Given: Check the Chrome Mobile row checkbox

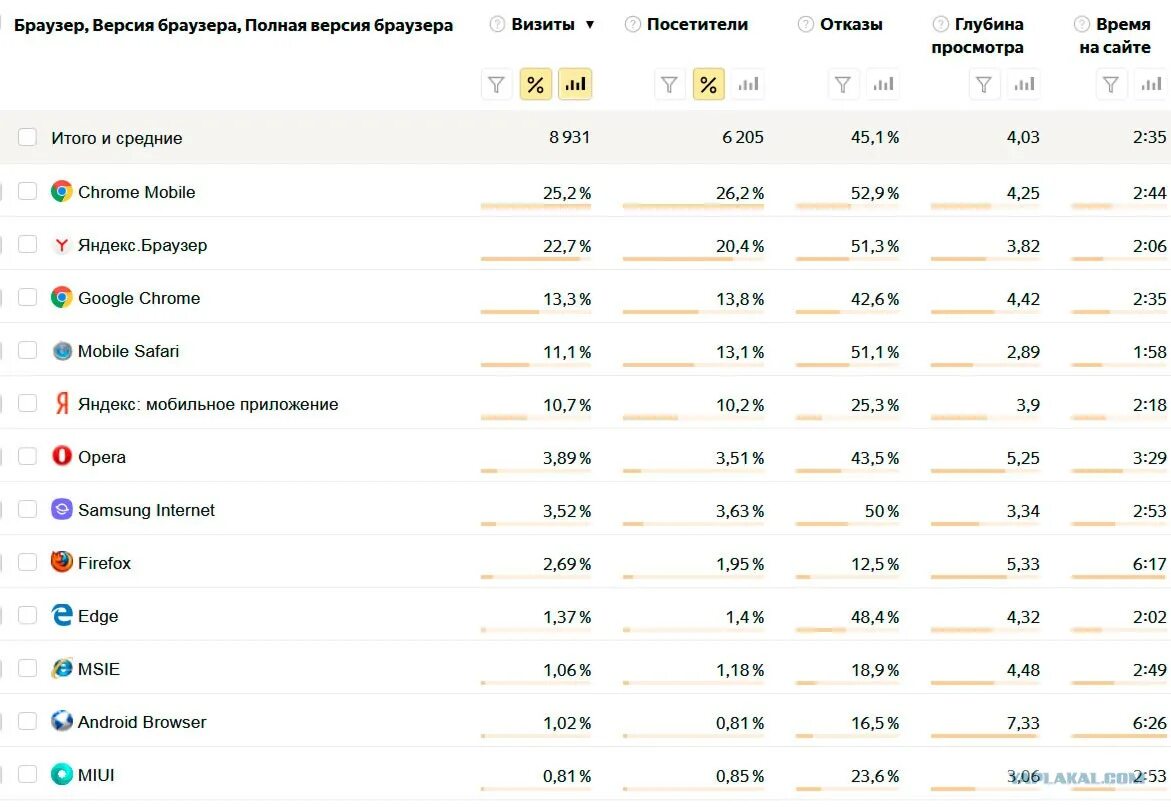Looking at the screenshot, I should 27,191.
